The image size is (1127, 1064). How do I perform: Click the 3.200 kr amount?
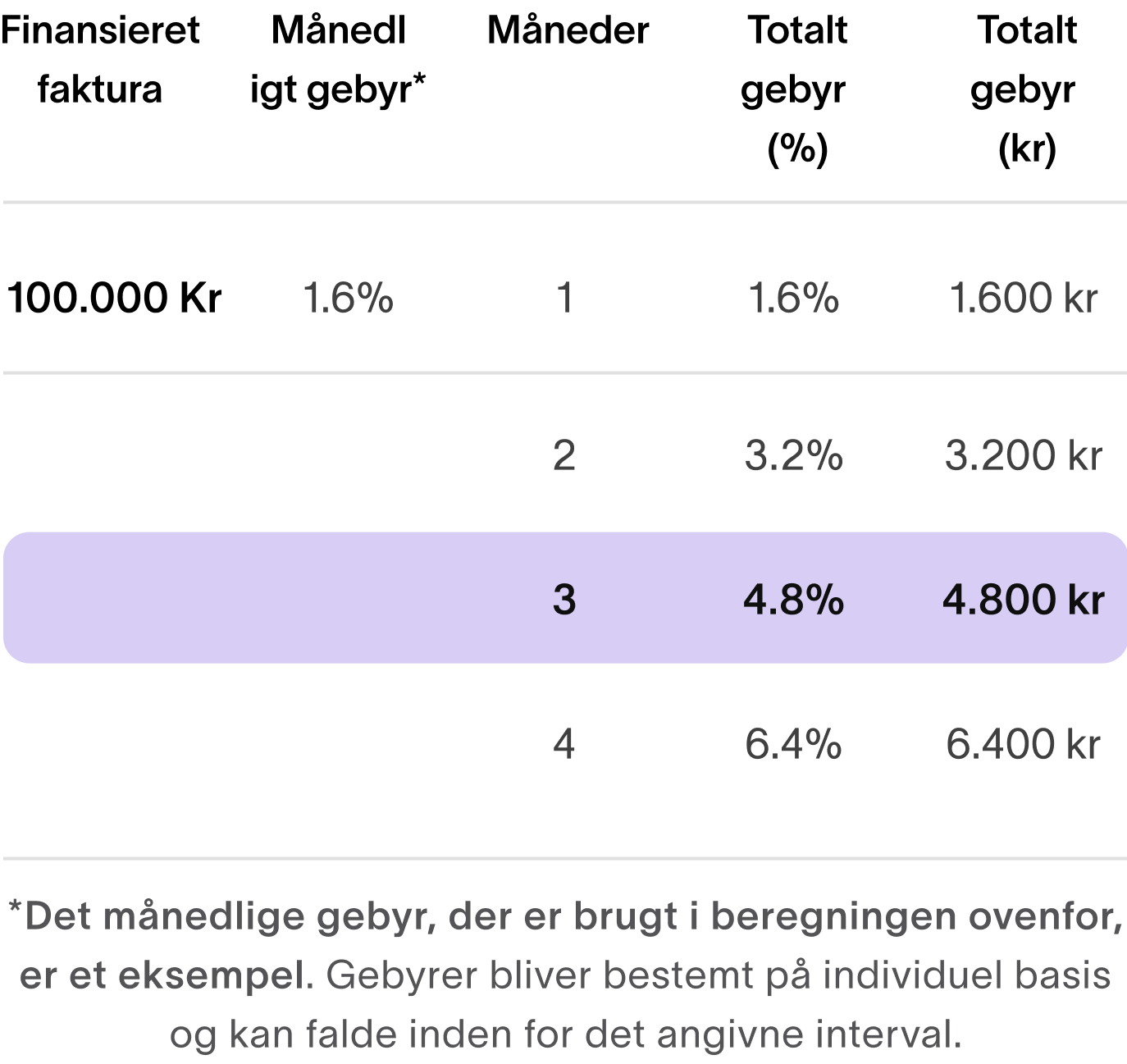click(x=1023, y=455)
